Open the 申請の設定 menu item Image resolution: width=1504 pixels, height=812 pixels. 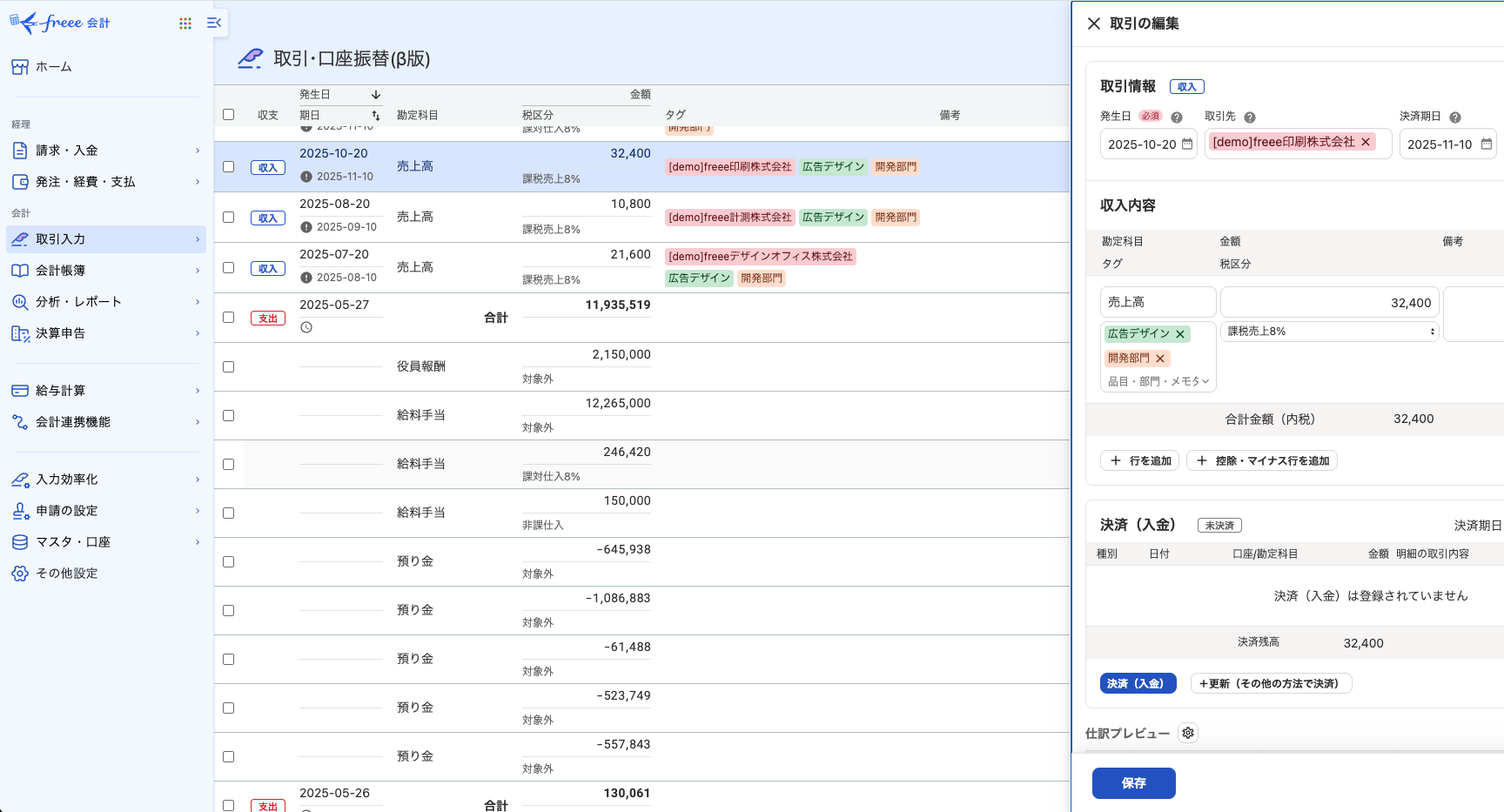click(x=106, y=511)
